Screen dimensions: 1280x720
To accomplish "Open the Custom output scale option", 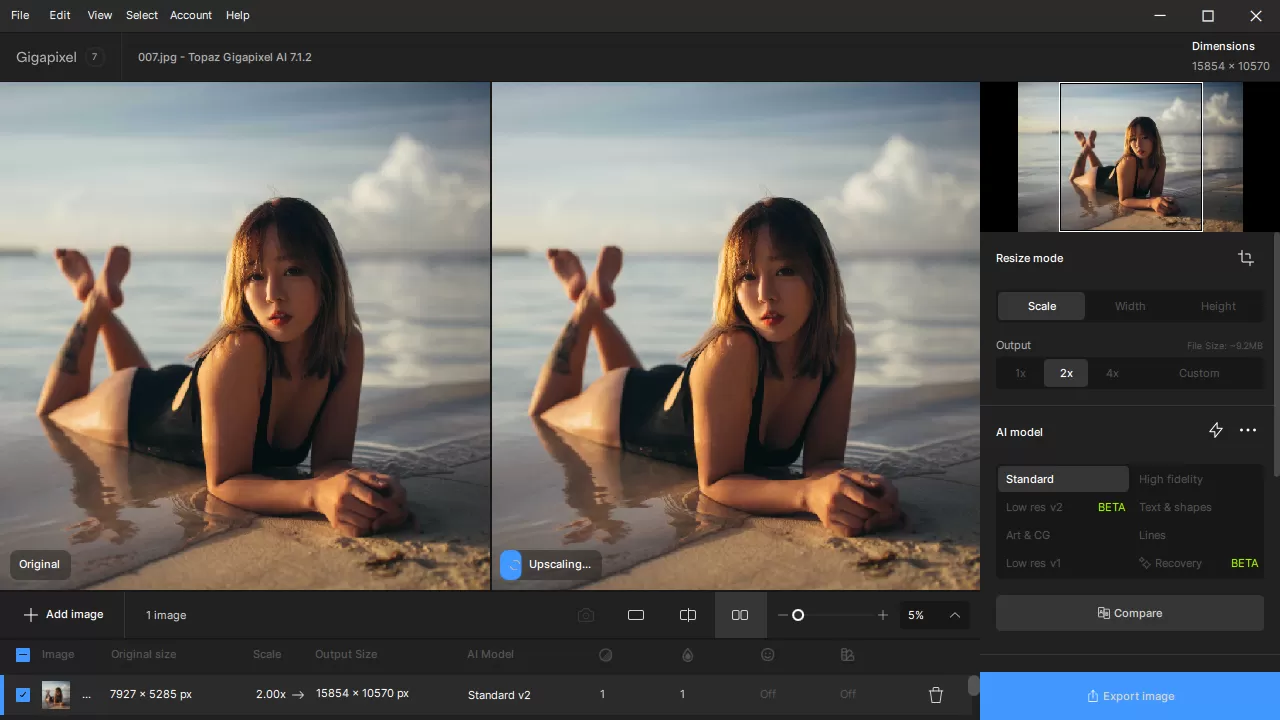I will [x=1199, y=372].
